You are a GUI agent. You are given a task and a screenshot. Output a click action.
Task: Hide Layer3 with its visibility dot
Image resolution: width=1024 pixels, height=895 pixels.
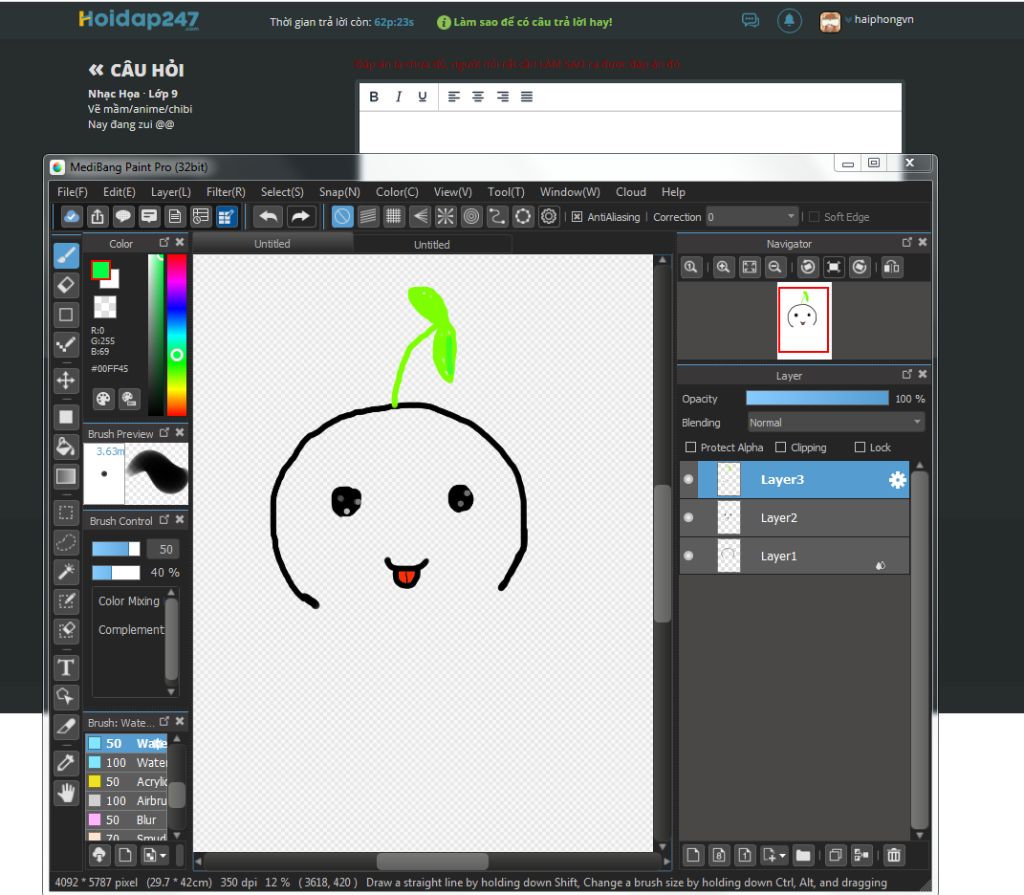[688, 480]
